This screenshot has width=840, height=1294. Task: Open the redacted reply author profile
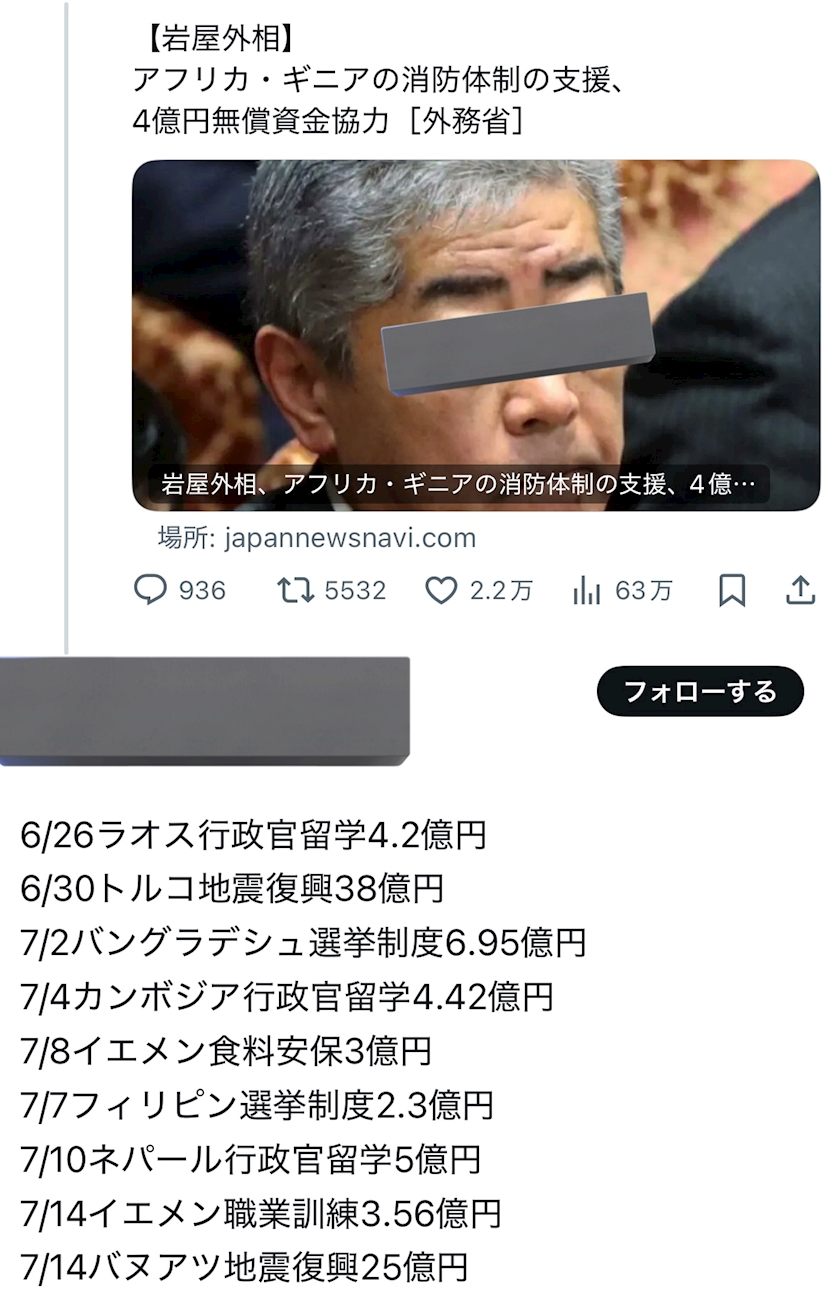205,711
